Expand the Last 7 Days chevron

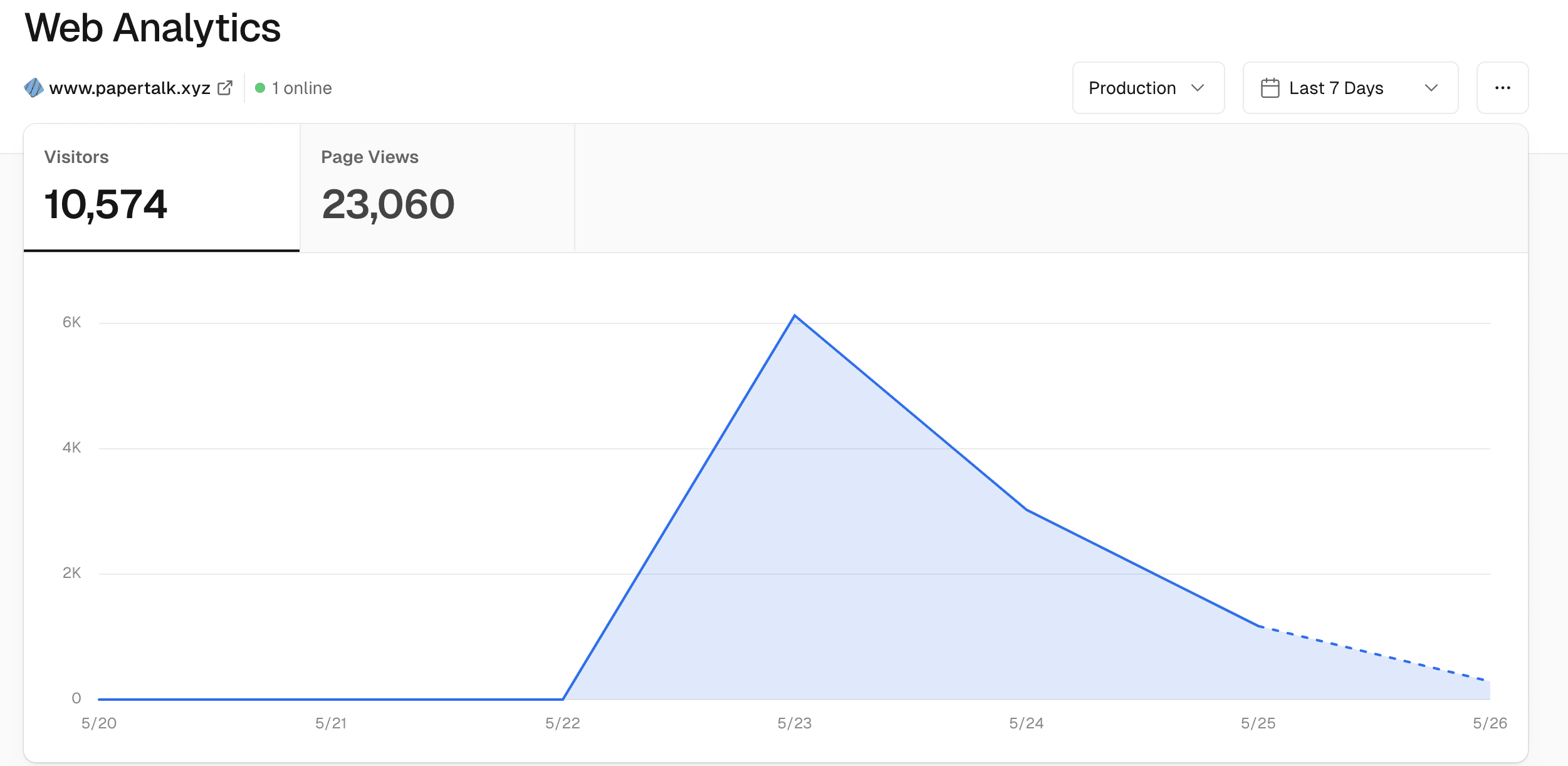pyautogui.click(x=1431, y=88)
